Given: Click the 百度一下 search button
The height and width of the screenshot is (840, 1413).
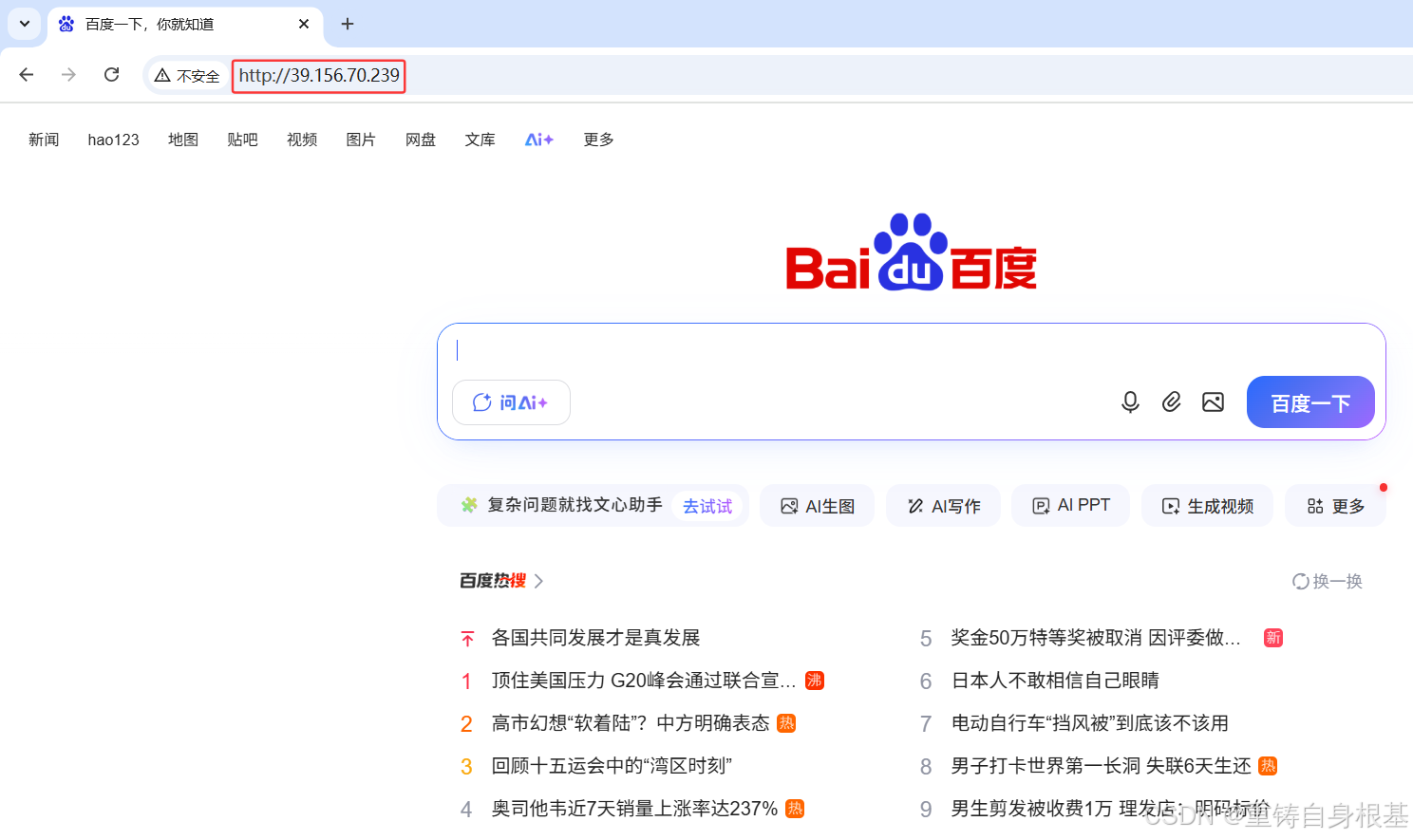Looking at the screenshot, I should click(1310, 401).
